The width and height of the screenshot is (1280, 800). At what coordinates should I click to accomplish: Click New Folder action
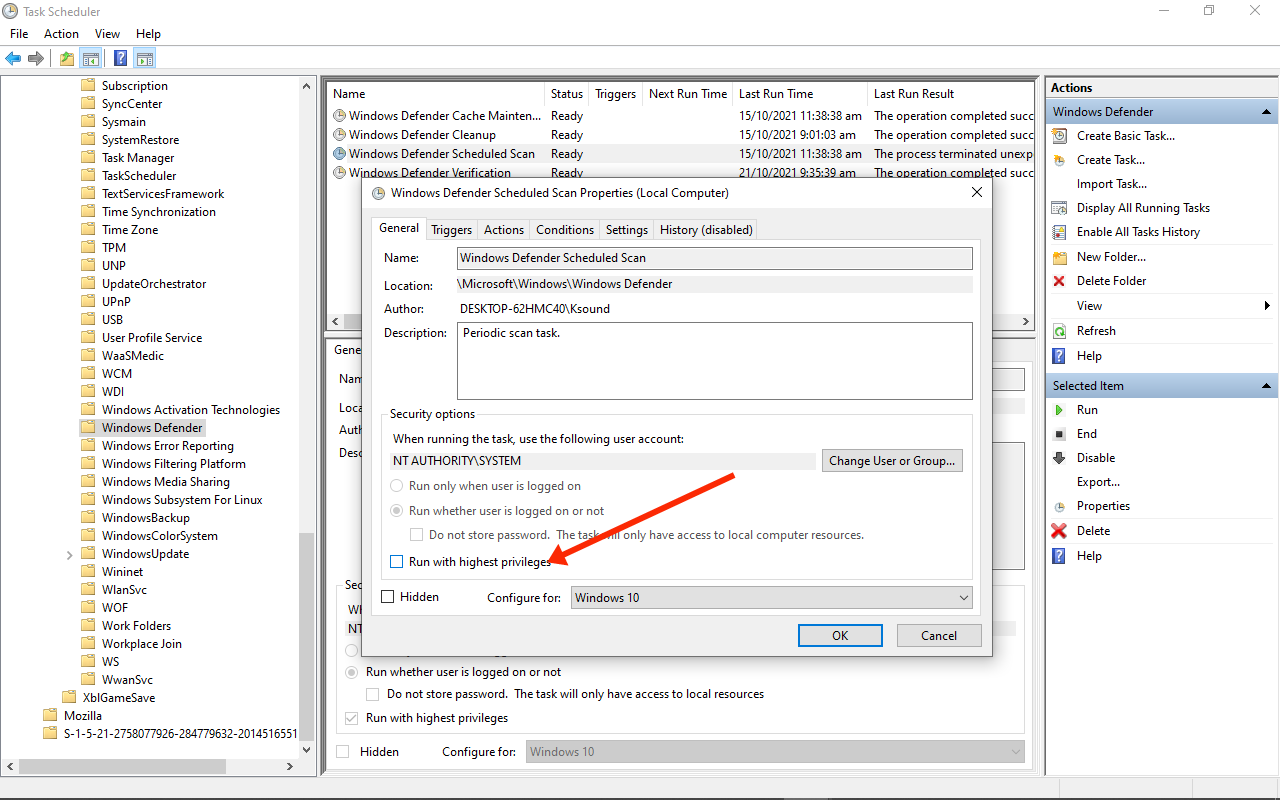[1111, 257]
